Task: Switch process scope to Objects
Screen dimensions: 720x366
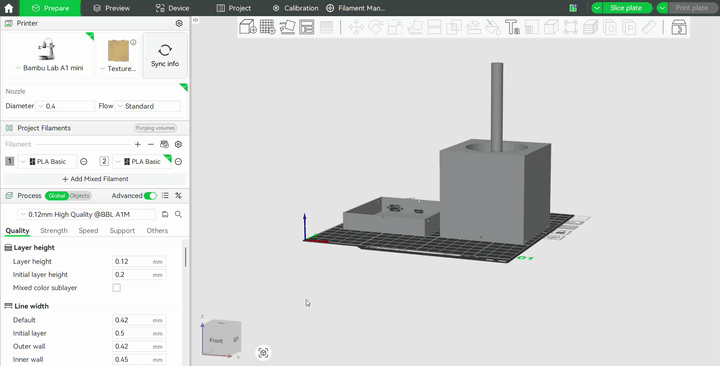Action: coord(80,196)
